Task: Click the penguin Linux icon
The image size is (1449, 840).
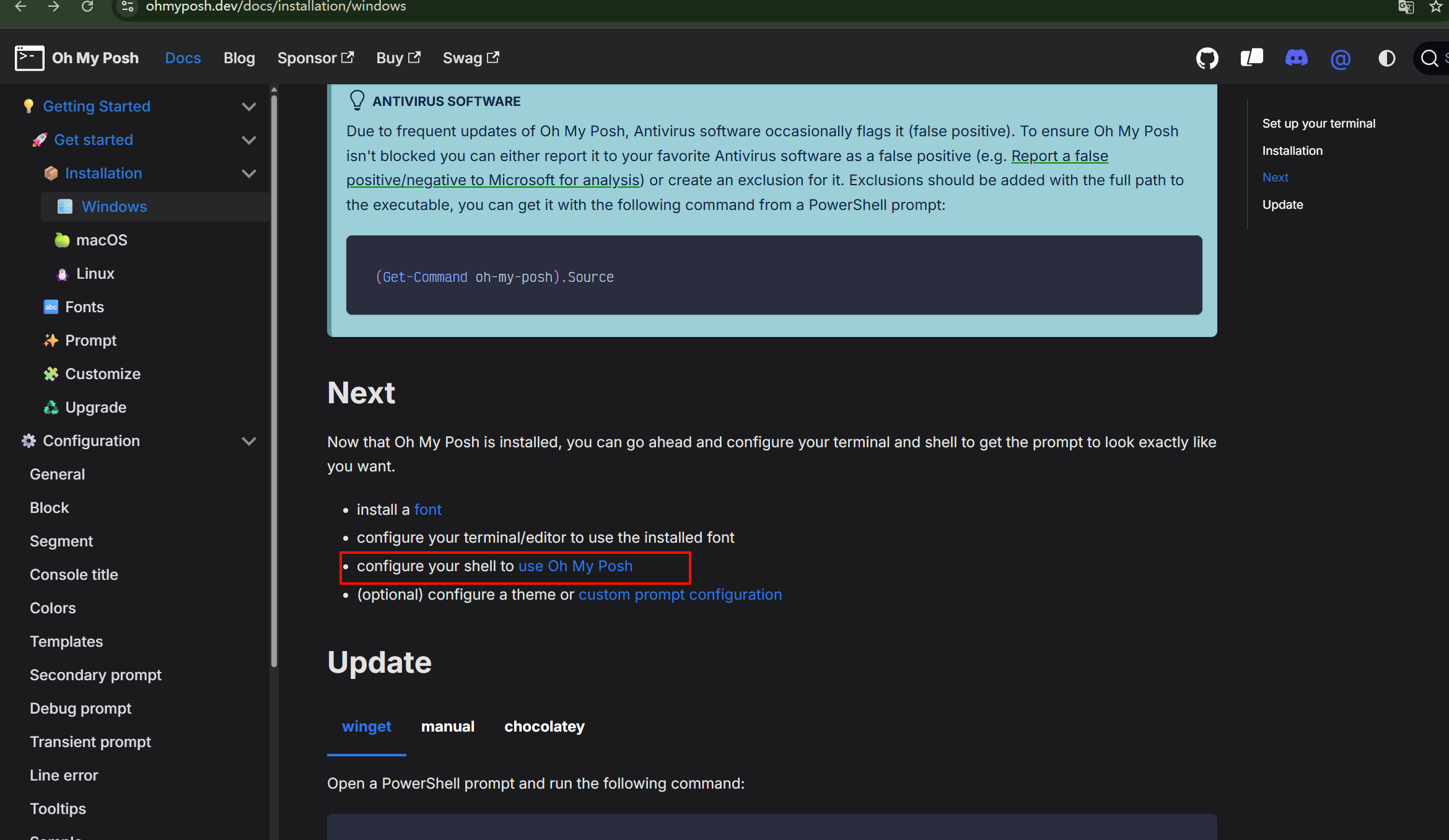Action: point(62,274)
